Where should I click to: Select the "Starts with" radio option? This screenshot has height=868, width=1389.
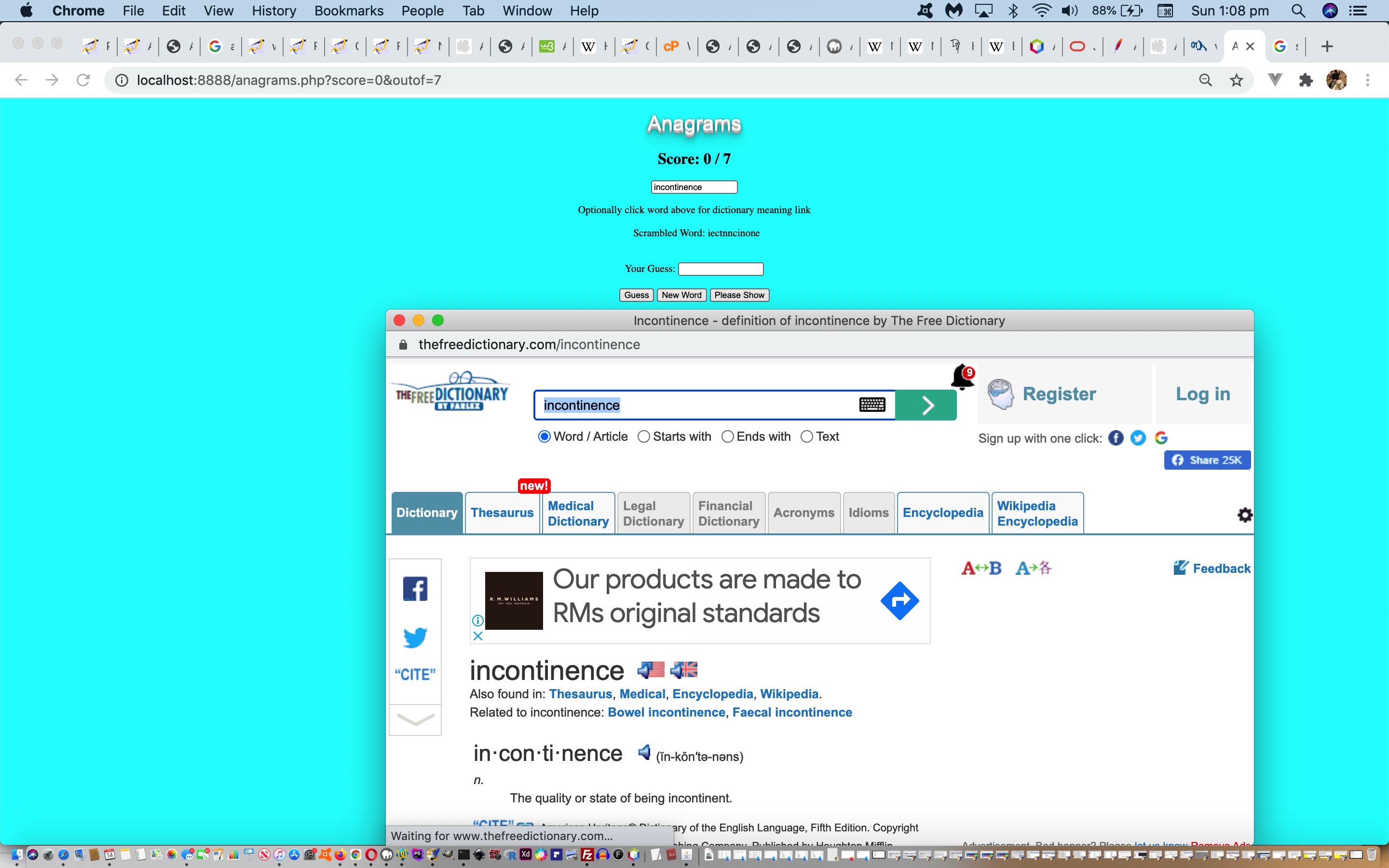tap(644, 436)
